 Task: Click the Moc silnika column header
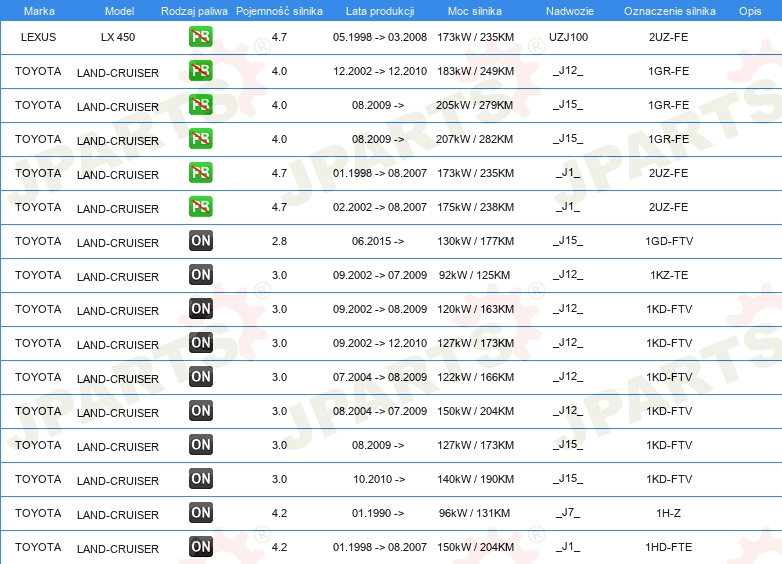(475, 10)
